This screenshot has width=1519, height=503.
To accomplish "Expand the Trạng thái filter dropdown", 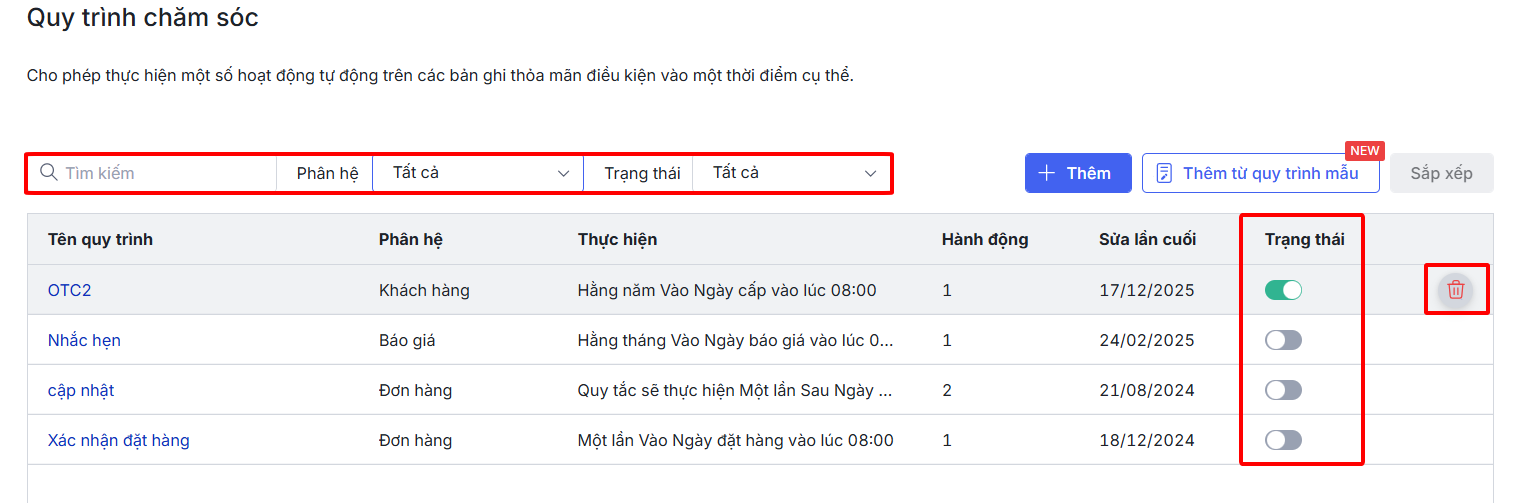I will [x=790, y=173].
